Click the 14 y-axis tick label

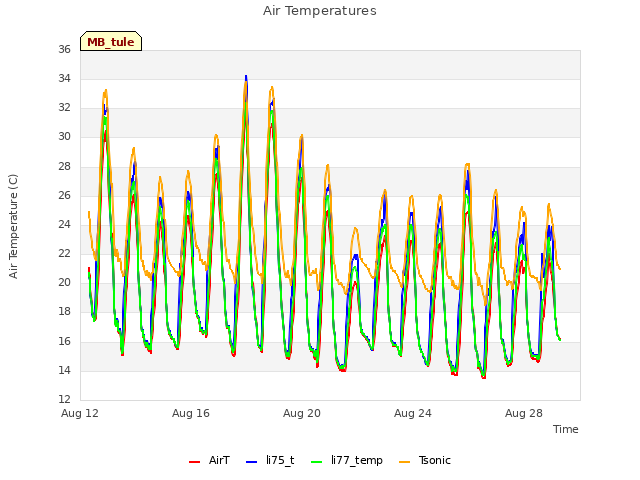64,370
